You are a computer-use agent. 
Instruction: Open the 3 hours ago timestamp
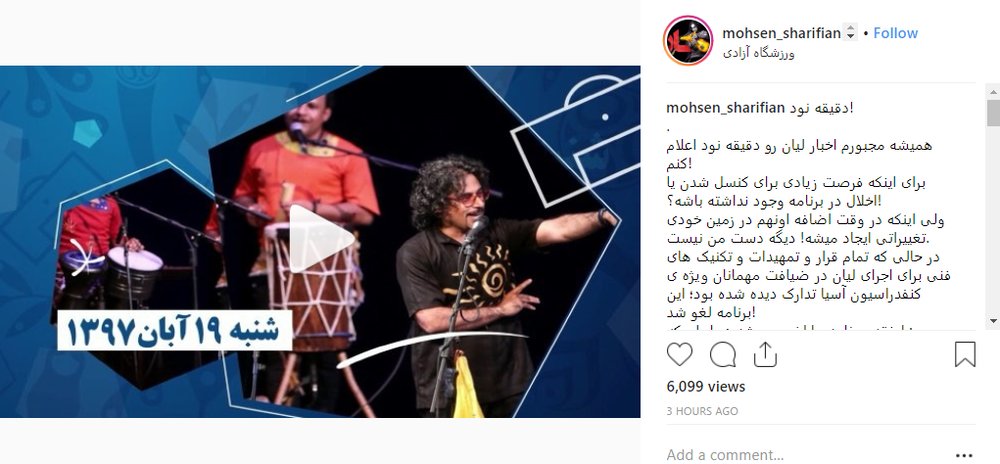[702, 412]
